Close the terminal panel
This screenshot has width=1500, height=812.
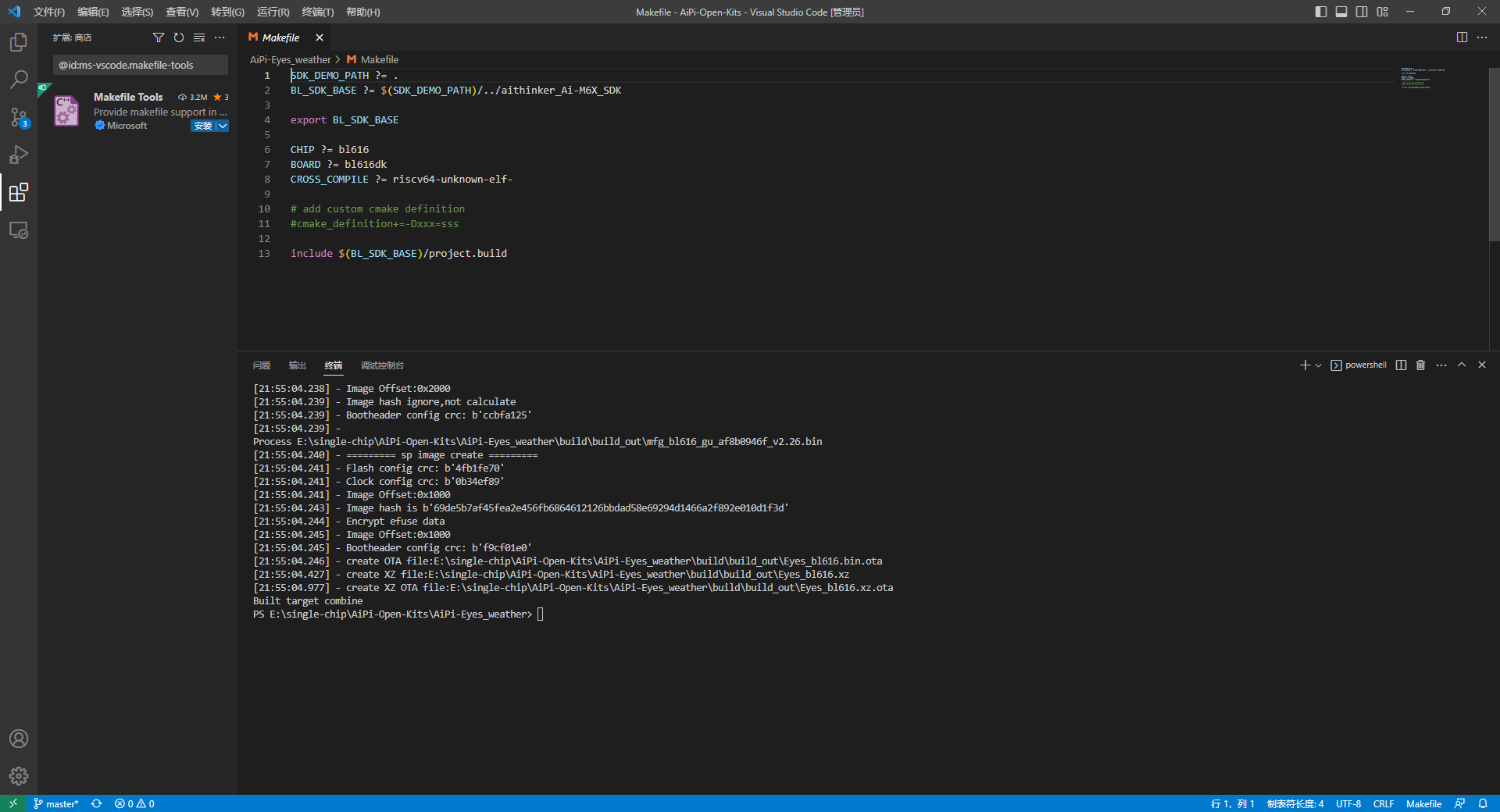1482,365
